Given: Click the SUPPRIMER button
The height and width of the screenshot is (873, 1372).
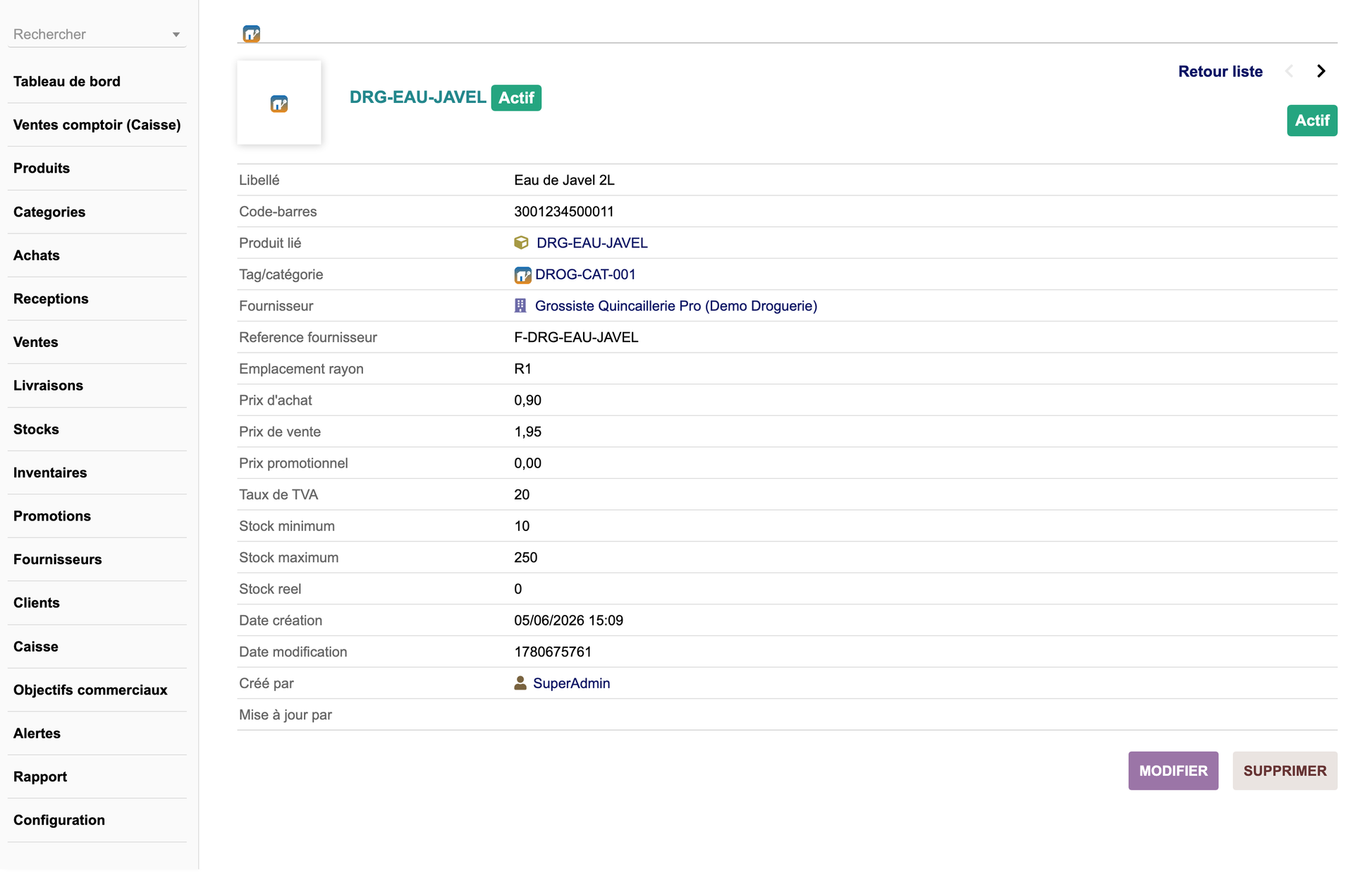Looking at the screenshot, I should click(1285, 771).
